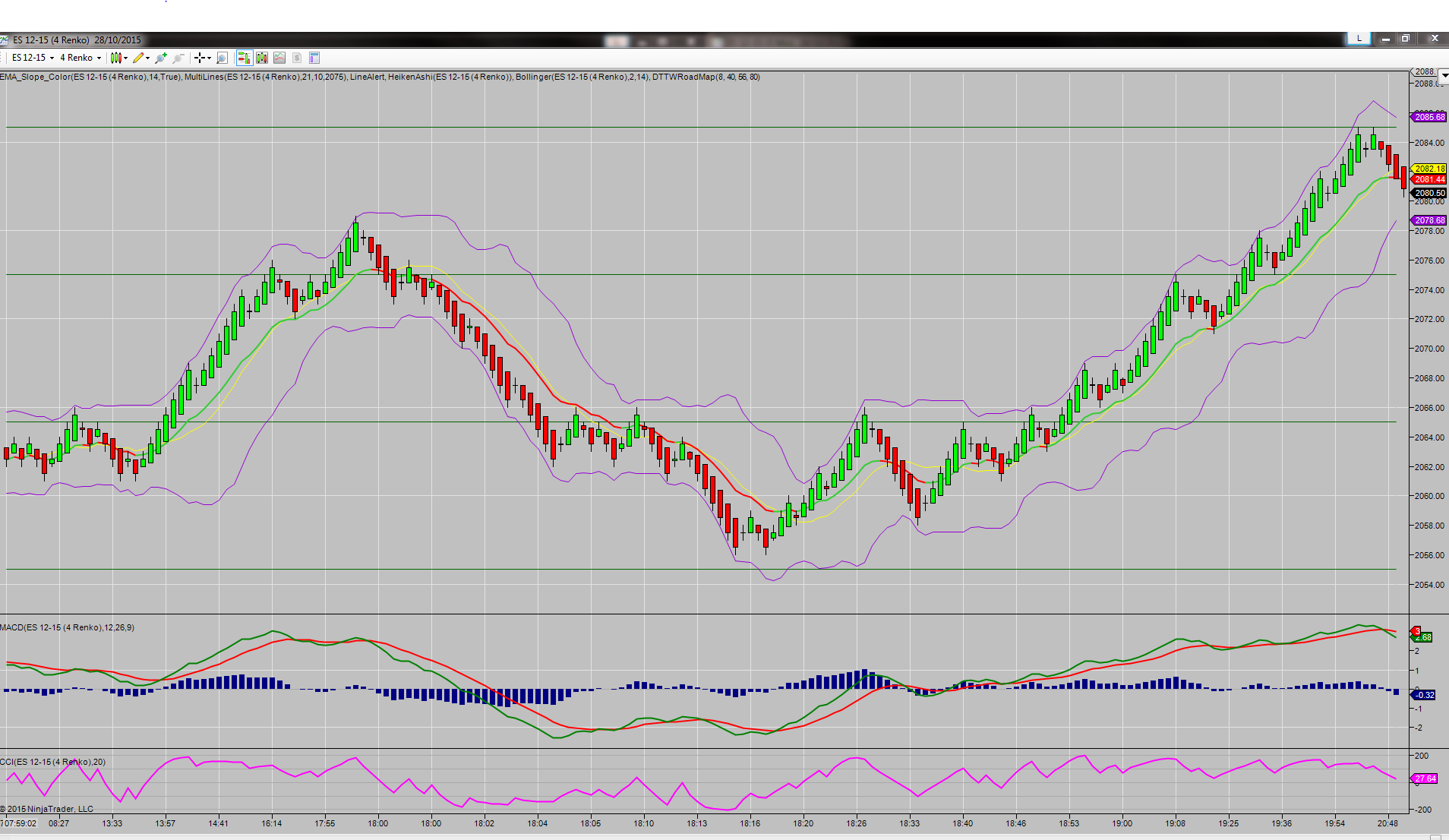Click the zoom frame magnifier icon
The image size is (1449, 840).
(x=222, y=58)
